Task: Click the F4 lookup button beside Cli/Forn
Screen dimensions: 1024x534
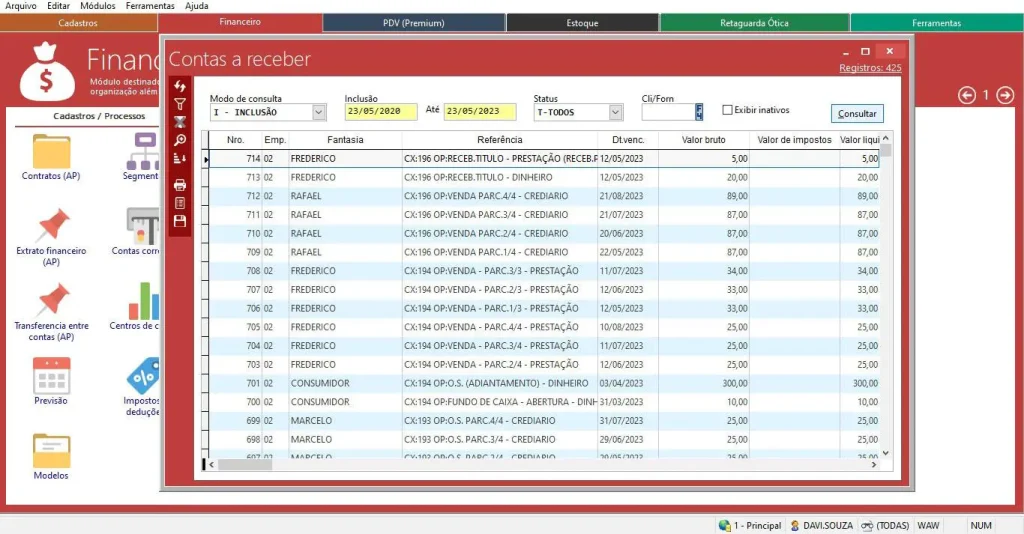Action: pos(699,112)
